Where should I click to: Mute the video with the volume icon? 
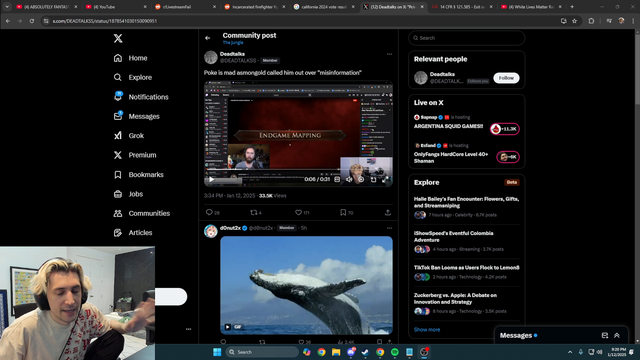(349, 179)
